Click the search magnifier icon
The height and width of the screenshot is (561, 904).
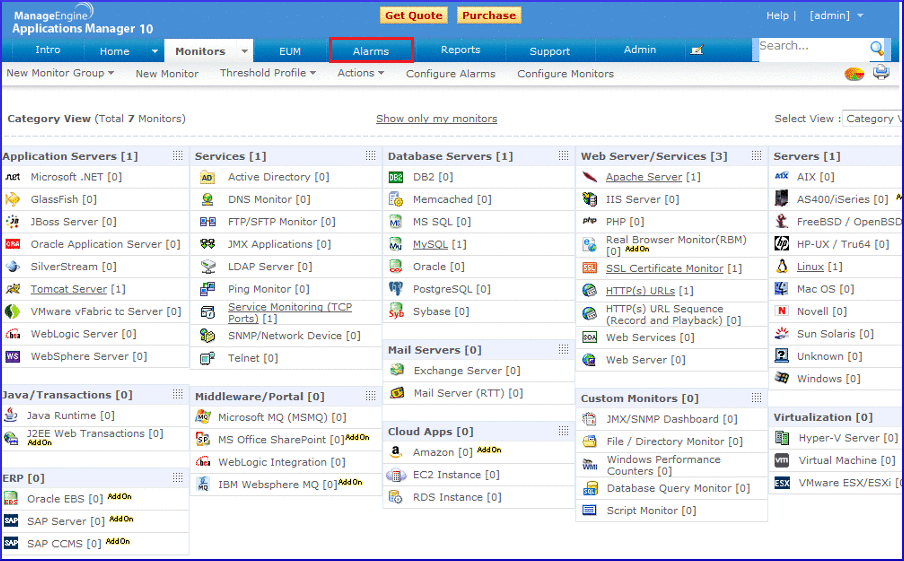point(877,48)
